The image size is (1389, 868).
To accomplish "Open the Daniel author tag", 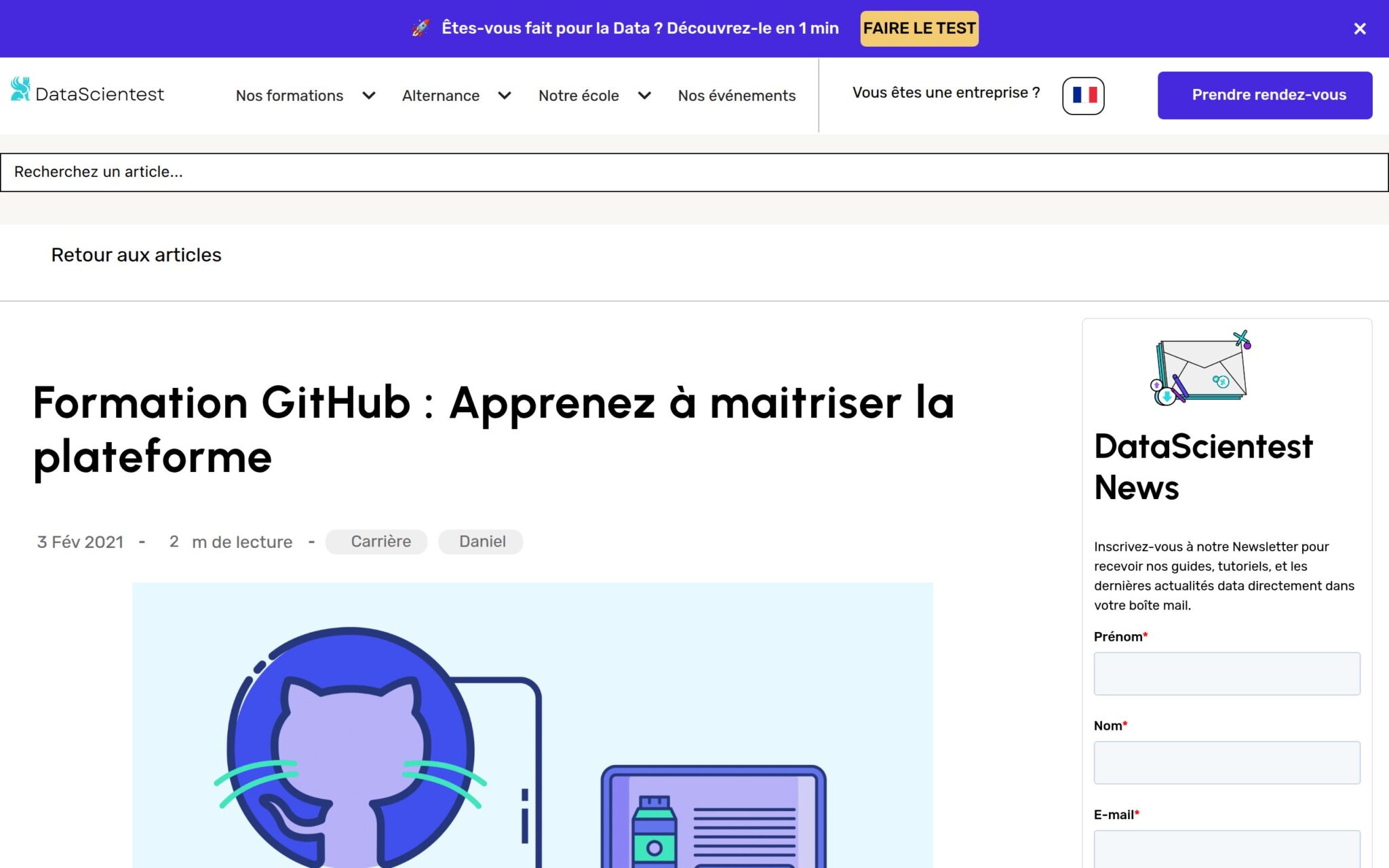I will 481,542.
